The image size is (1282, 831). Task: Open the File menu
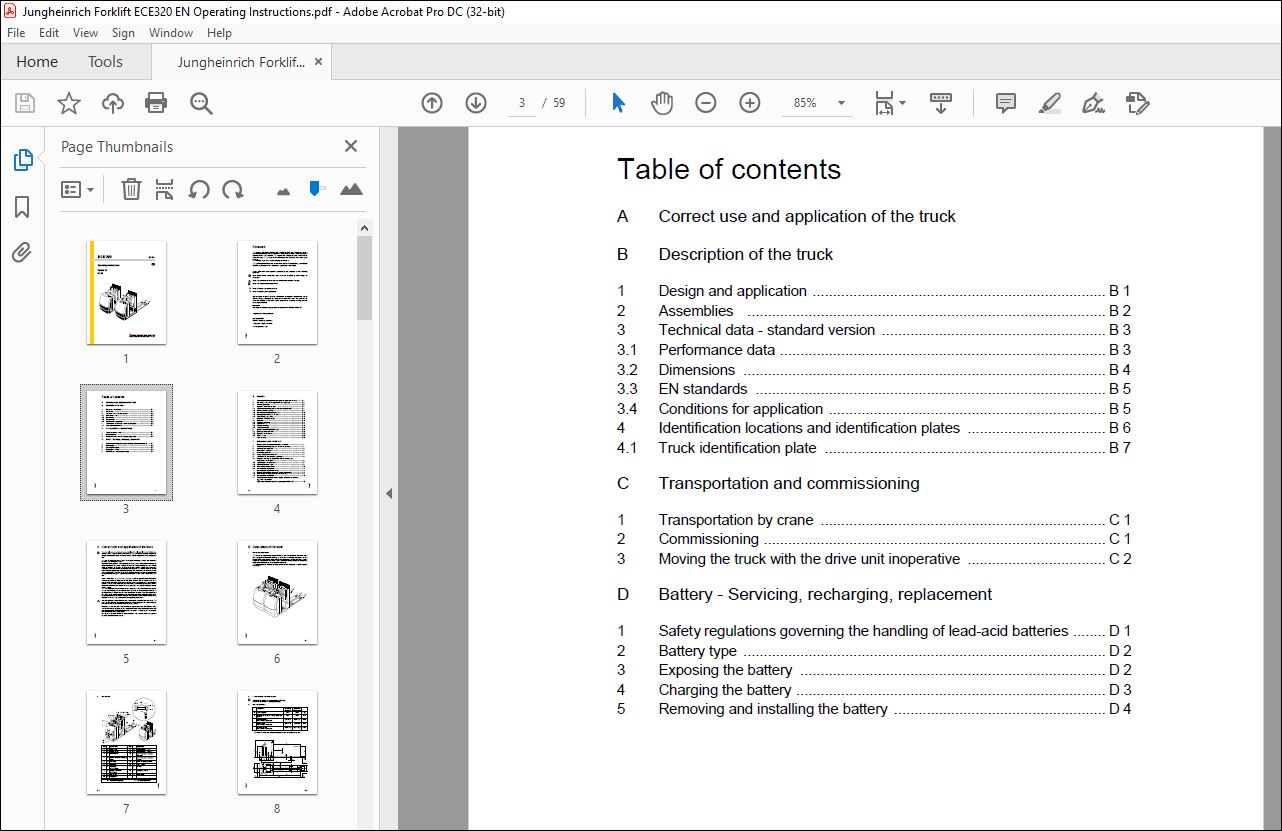(x=16, y=33)
